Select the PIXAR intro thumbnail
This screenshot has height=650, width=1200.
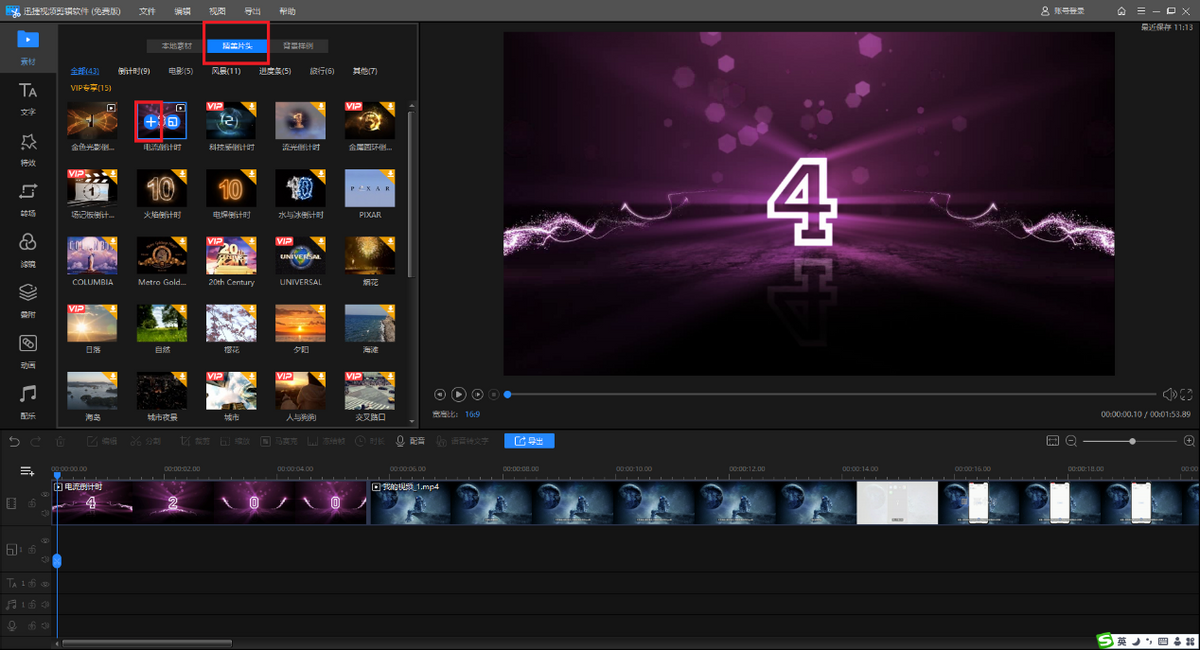point(370,188)
